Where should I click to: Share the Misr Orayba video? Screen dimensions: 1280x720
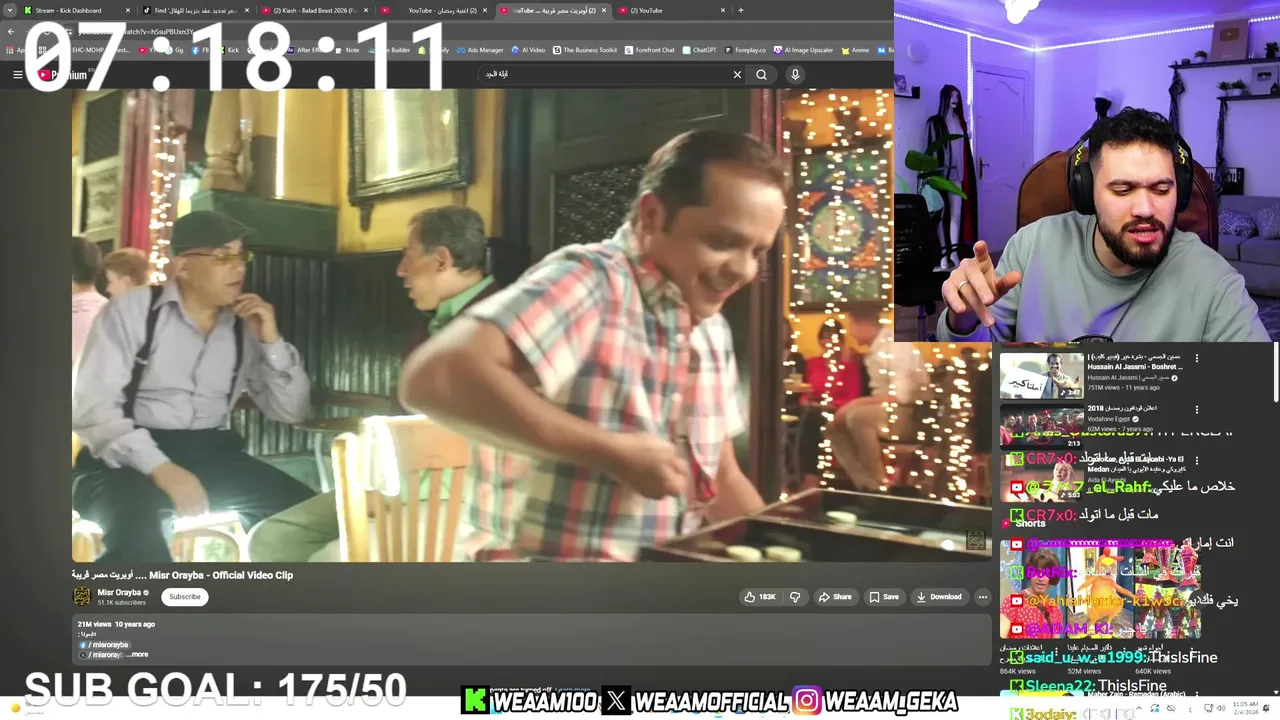[835, 597]
